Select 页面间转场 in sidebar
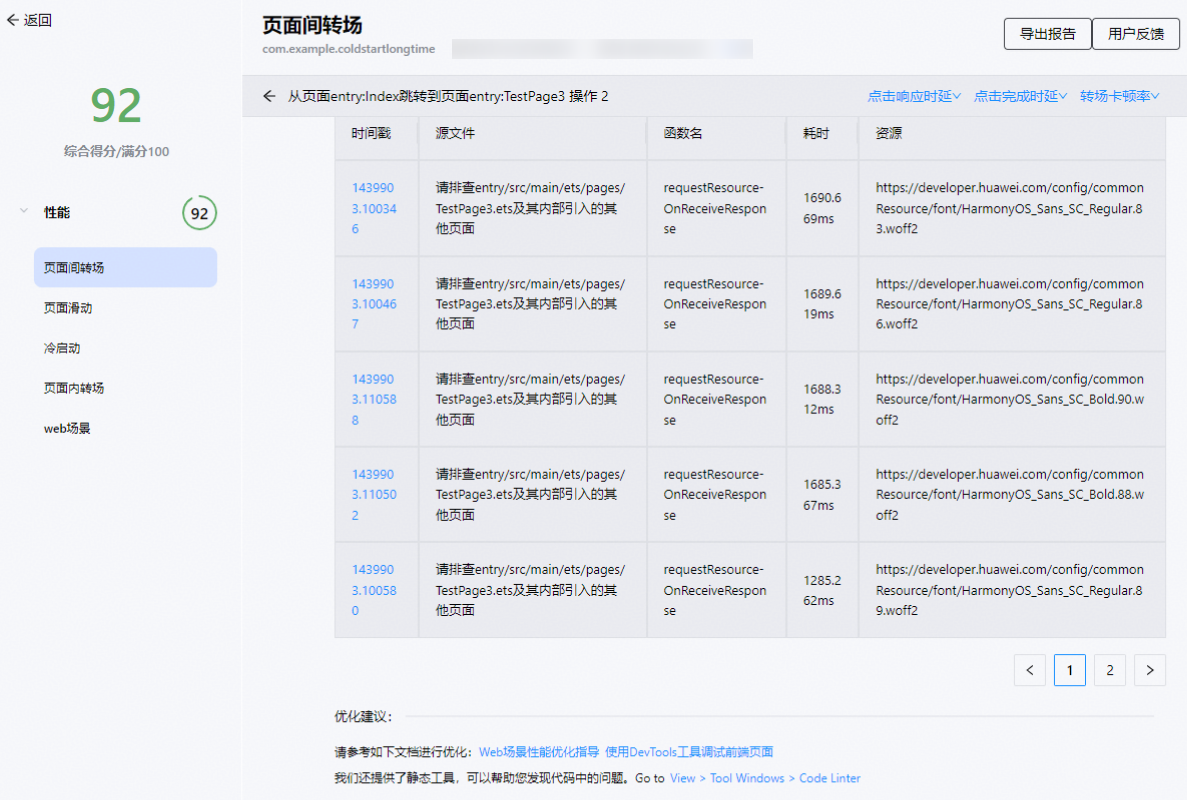 (125, 268)
